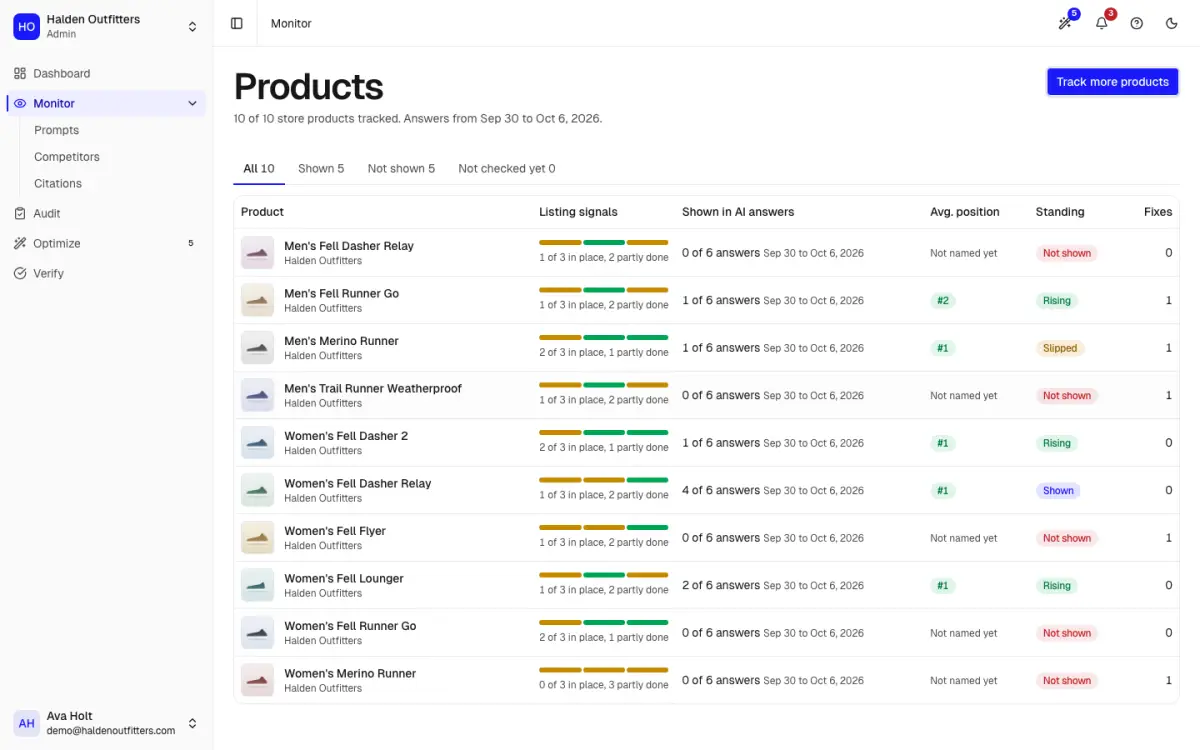The height and width of the screenshot is (750, 1200).
Task: Click Men's Trail Runner Weatherproof thumbnail
Action: point(257,395)
